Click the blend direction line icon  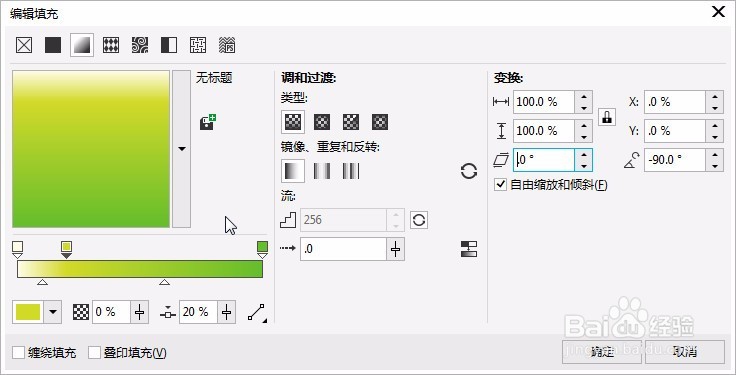click(257, 313)
